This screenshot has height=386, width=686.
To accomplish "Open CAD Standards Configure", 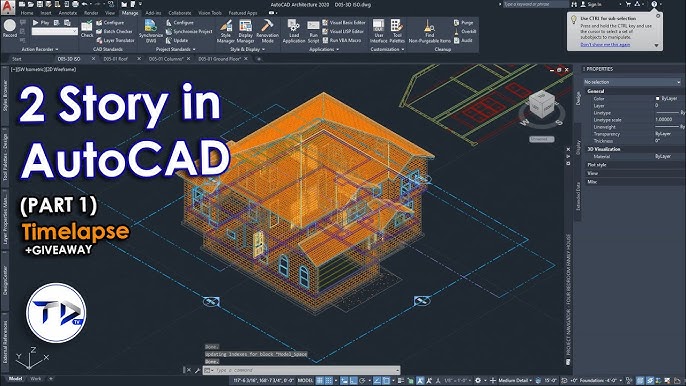I will tap(110, 23).
